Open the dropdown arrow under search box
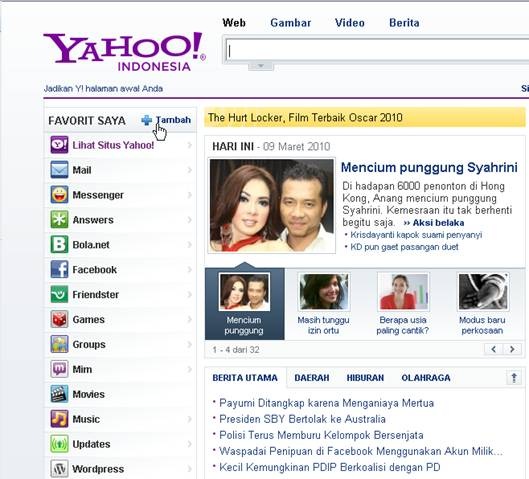 pyautogui.click(x=261, y=66)
